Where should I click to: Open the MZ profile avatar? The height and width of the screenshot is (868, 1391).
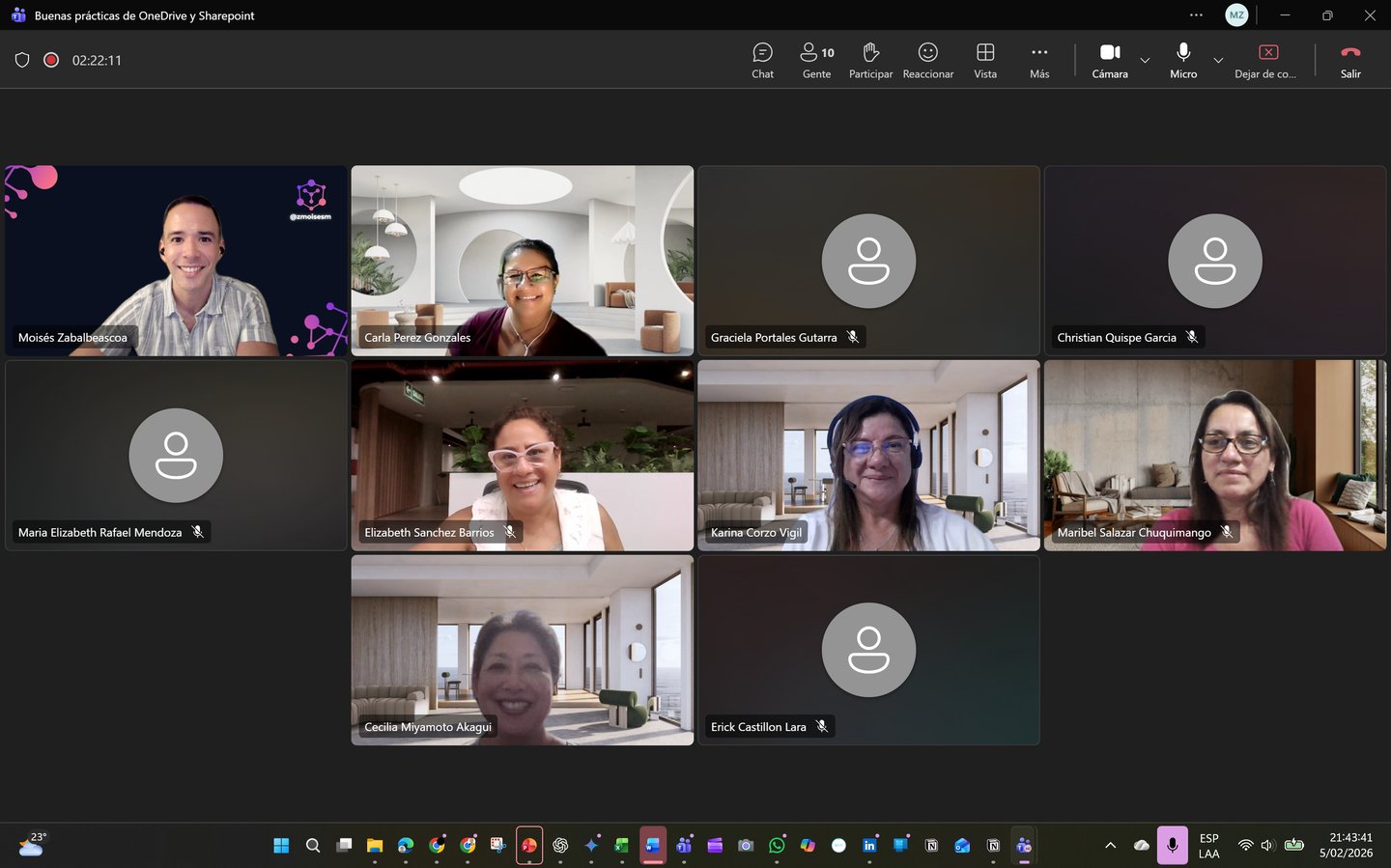pos(1236,14)
